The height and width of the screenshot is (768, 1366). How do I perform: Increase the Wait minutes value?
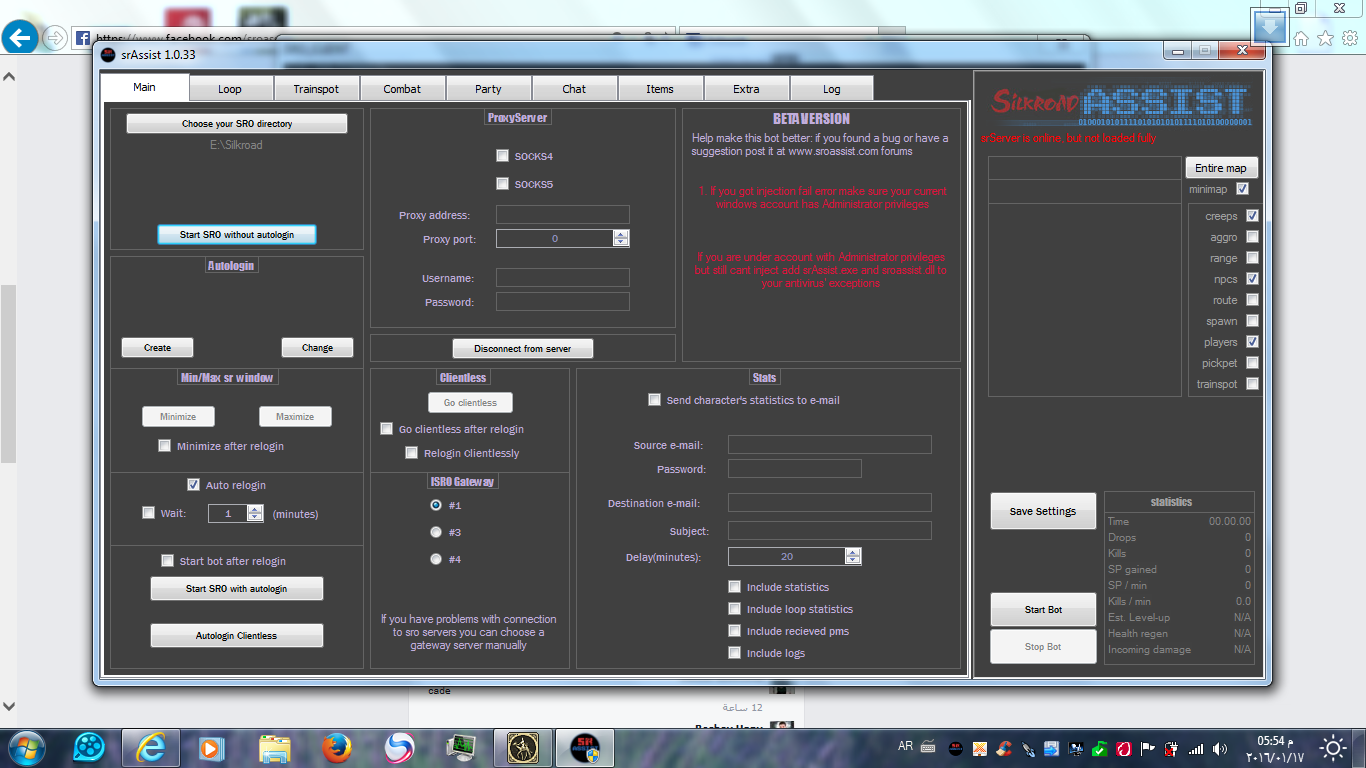[x=255, y=509]
